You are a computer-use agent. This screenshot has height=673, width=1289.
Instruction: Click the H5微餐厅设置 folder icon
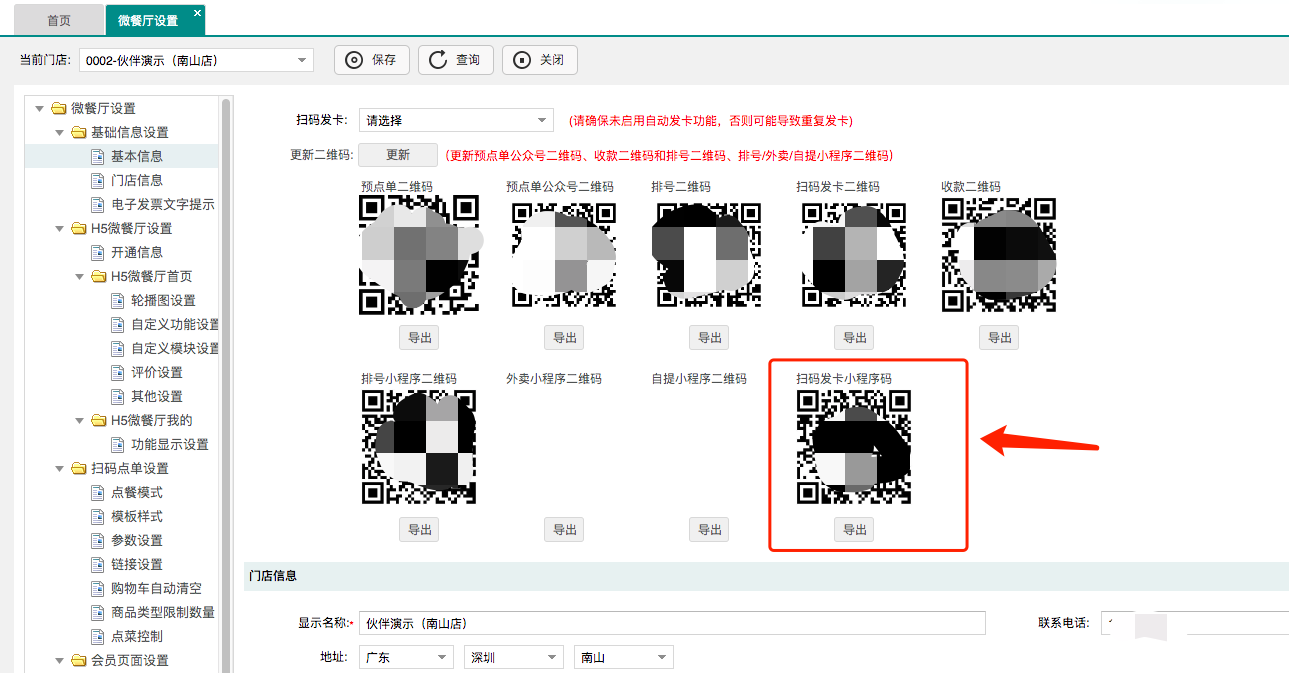[x=78, y=228]
